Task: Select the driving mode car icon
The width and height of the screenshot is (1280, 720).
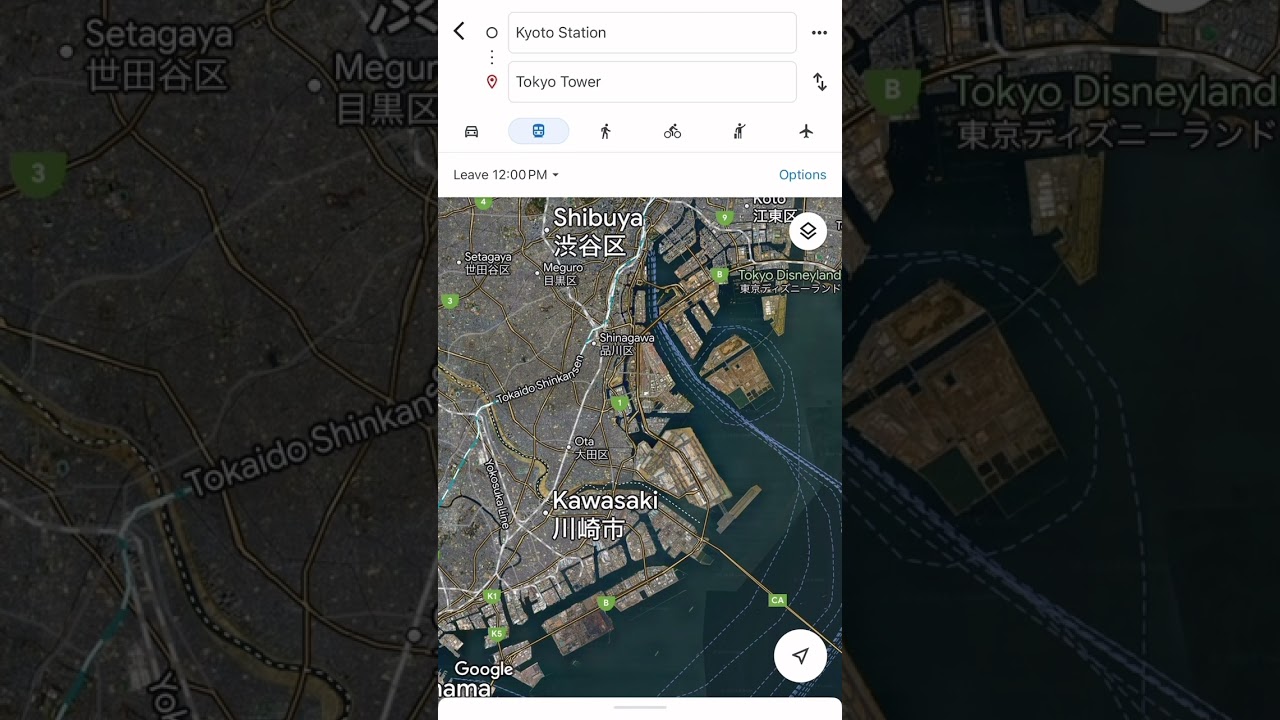Action: tap(471, 131)
